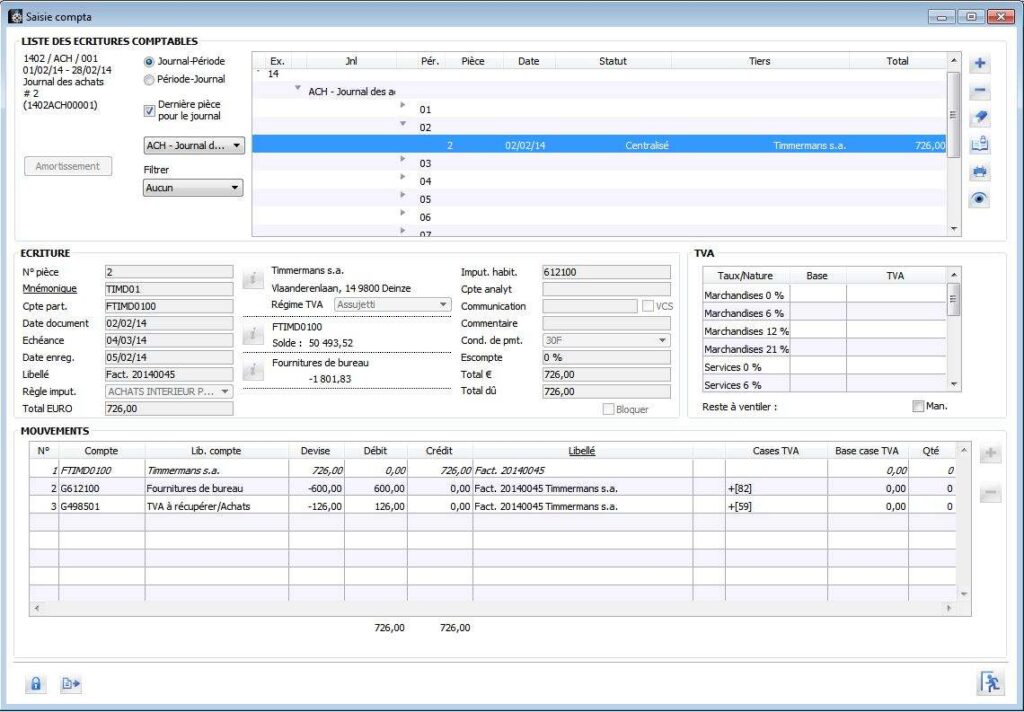Preview entry with the eye icon
This screenshot has width=1024, height=712.
(979, 199)
